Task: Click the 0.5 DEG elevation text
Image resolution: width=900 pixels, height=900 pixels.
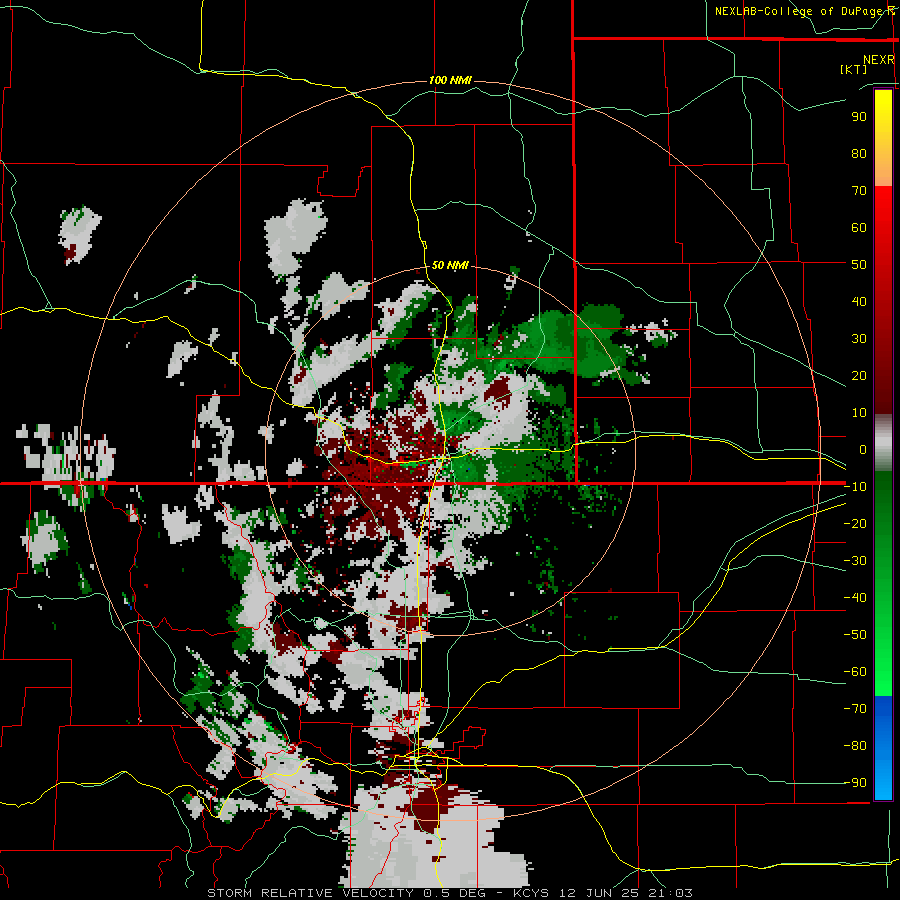Action: [455, 893]
